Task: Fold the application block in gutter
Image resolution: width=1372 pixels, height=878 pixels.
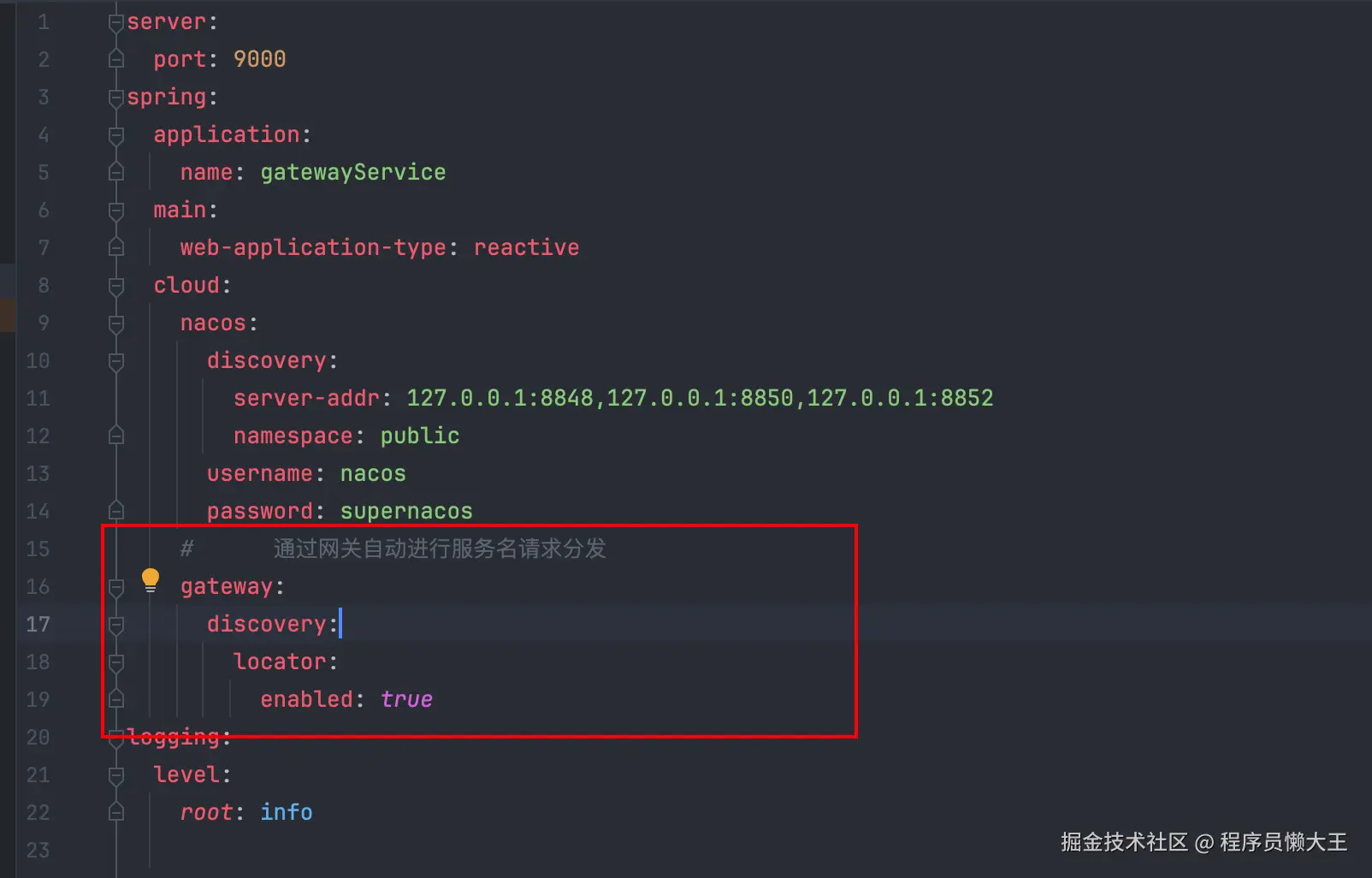Action: point(116,135)
